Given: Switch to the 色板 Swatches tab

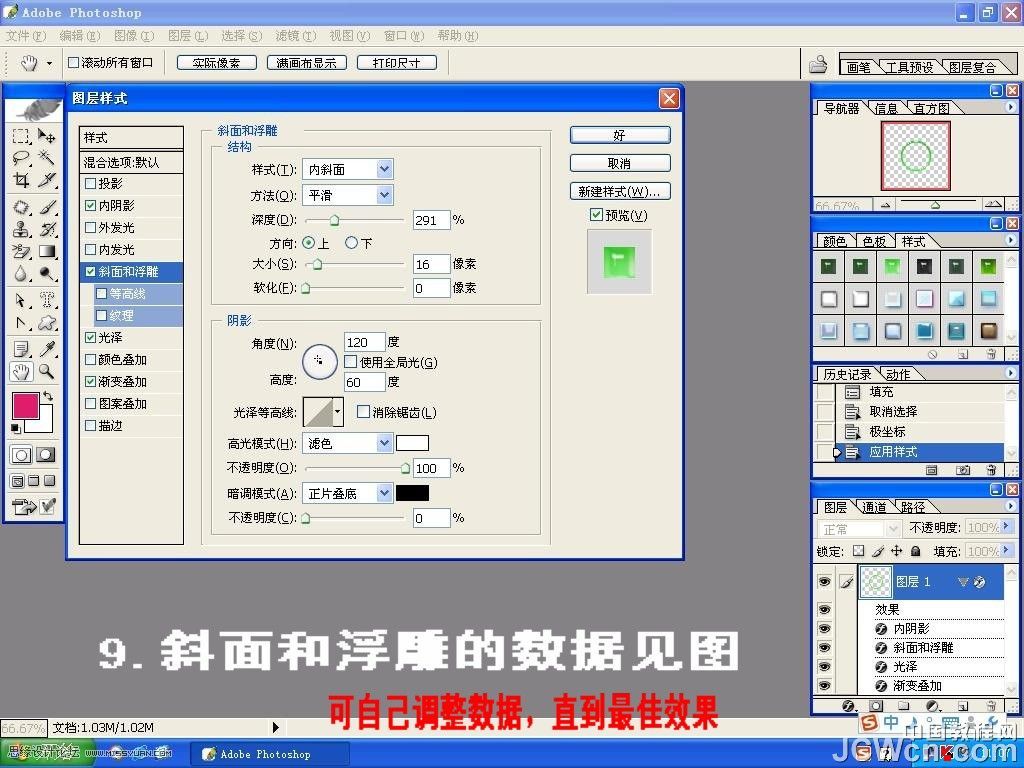Looking at the screenshot, I should pos(874,241).
